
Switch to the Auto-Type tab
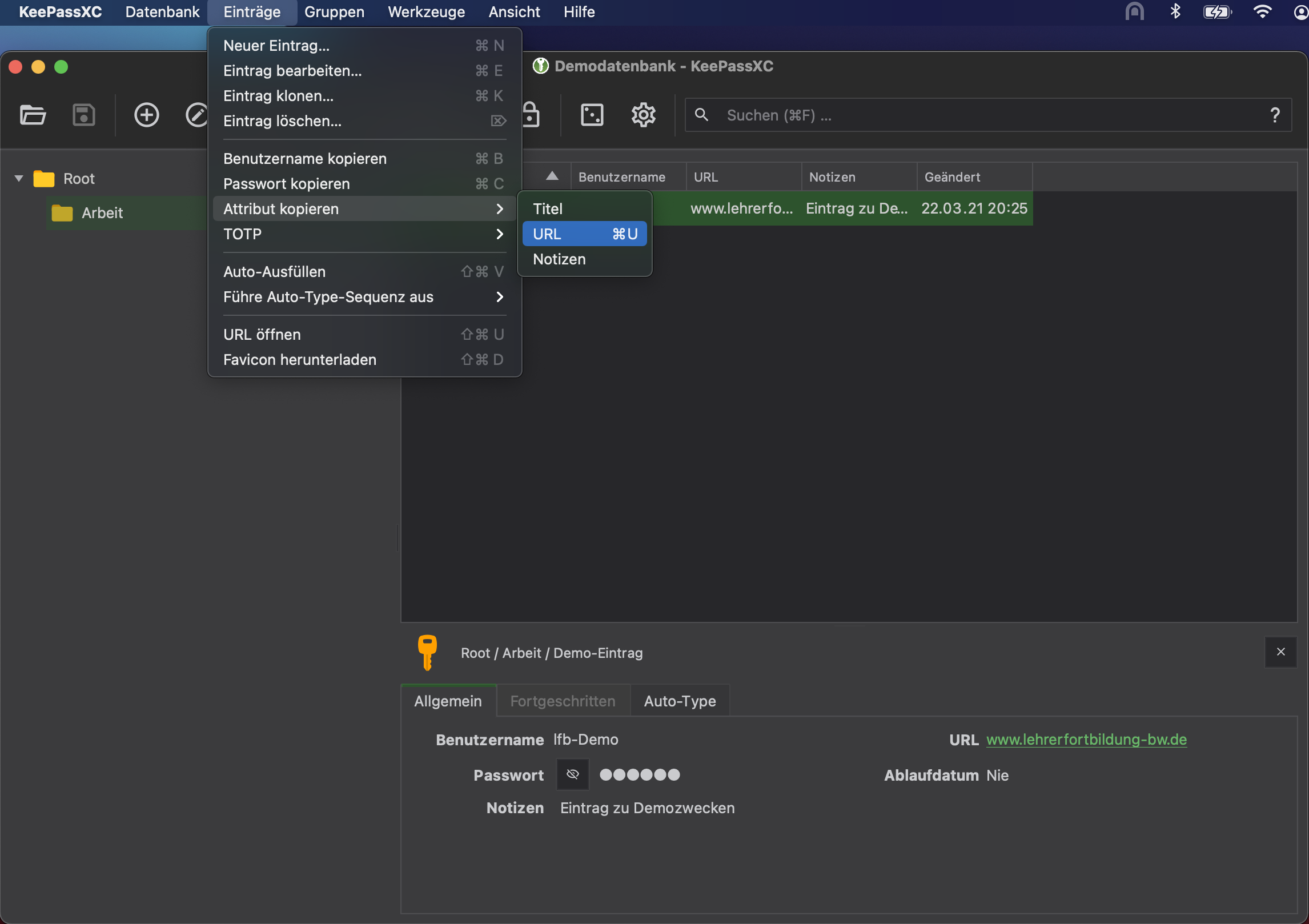click(680, 701)
